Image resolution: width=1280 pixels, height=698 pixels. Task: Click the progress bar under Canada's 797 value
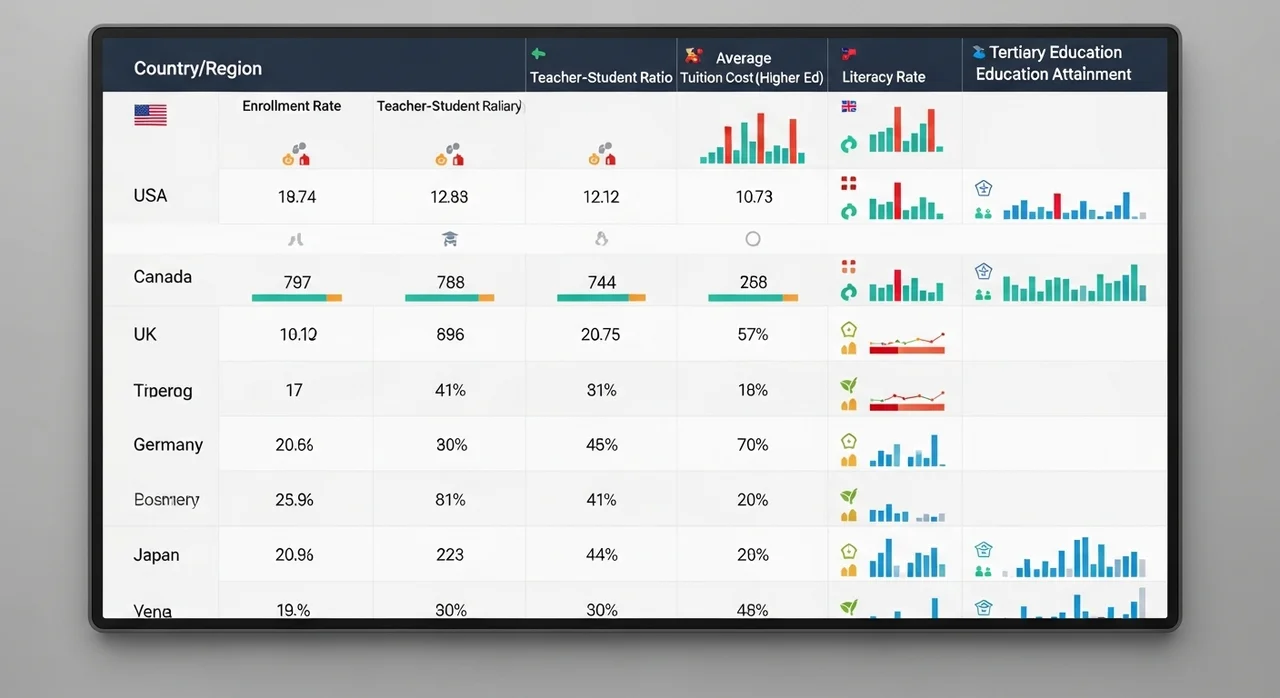point(297,298)
